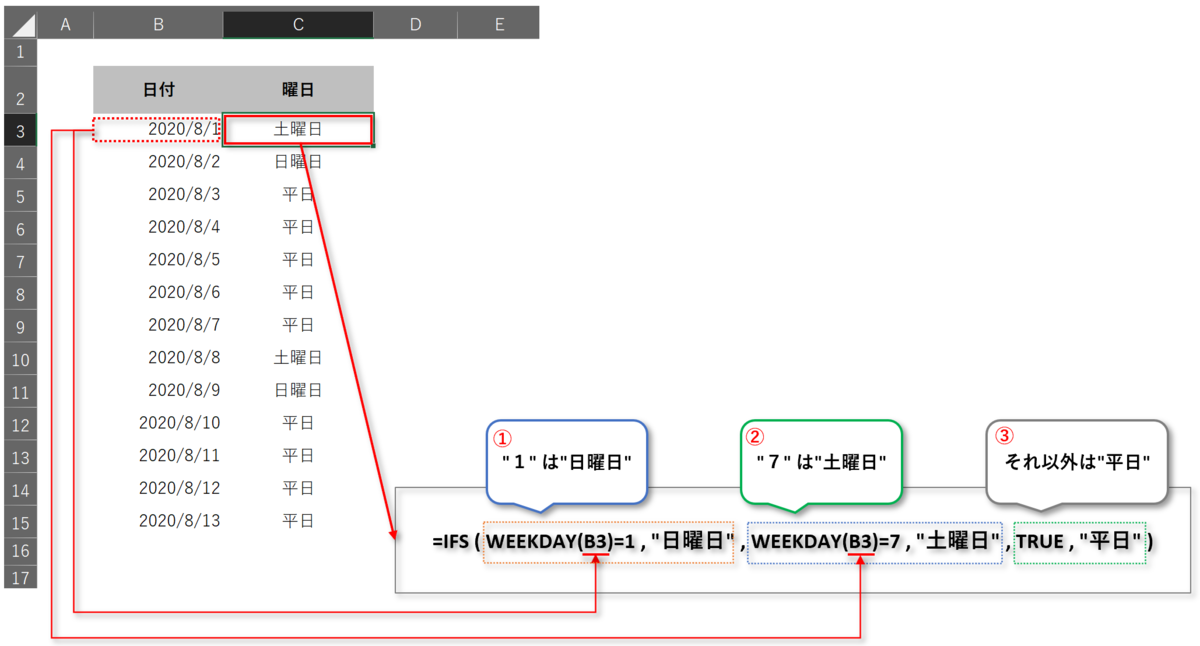Viewport: 1200px width, 646px height.
Task: Select the empty cell D5
Action: pos(415,194)
